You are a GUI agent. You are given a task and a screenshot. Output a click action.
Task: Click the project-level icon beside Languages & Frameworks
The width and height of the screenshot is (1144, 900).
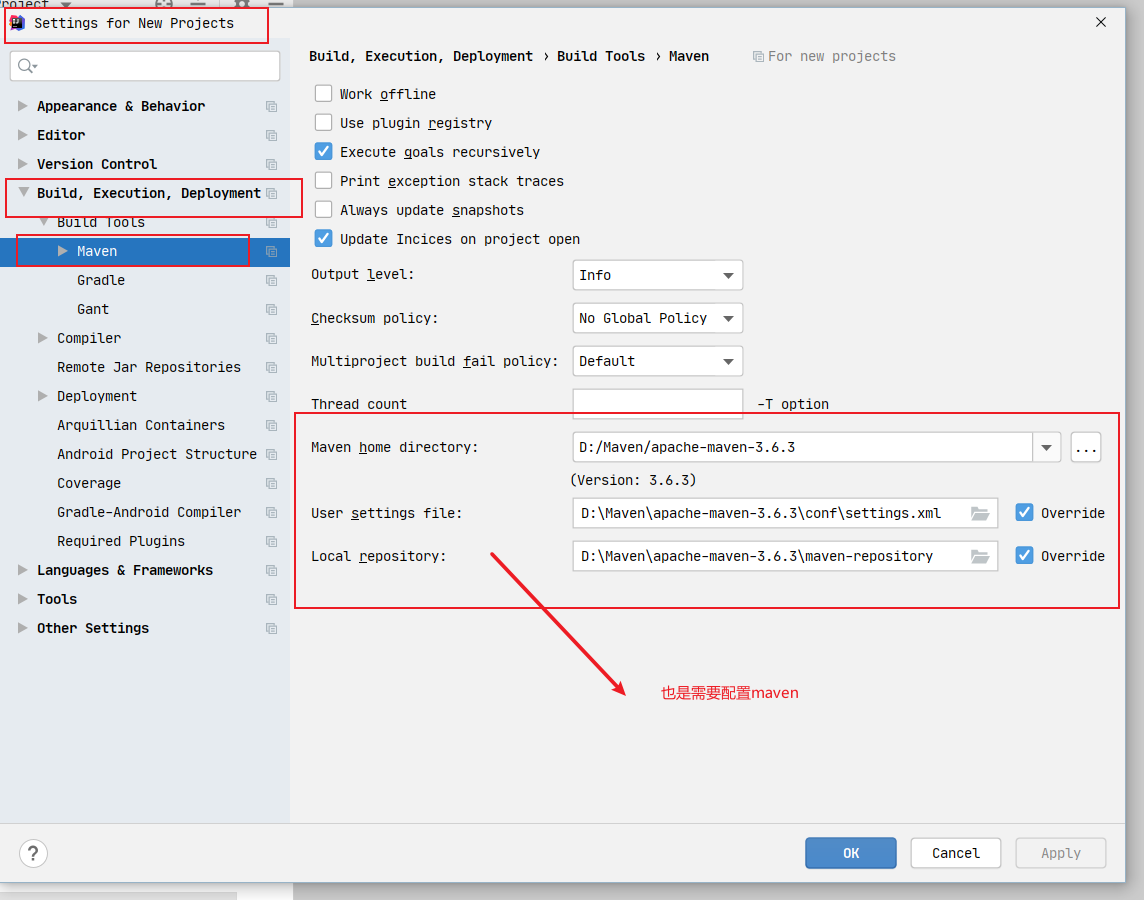point(271,571)
